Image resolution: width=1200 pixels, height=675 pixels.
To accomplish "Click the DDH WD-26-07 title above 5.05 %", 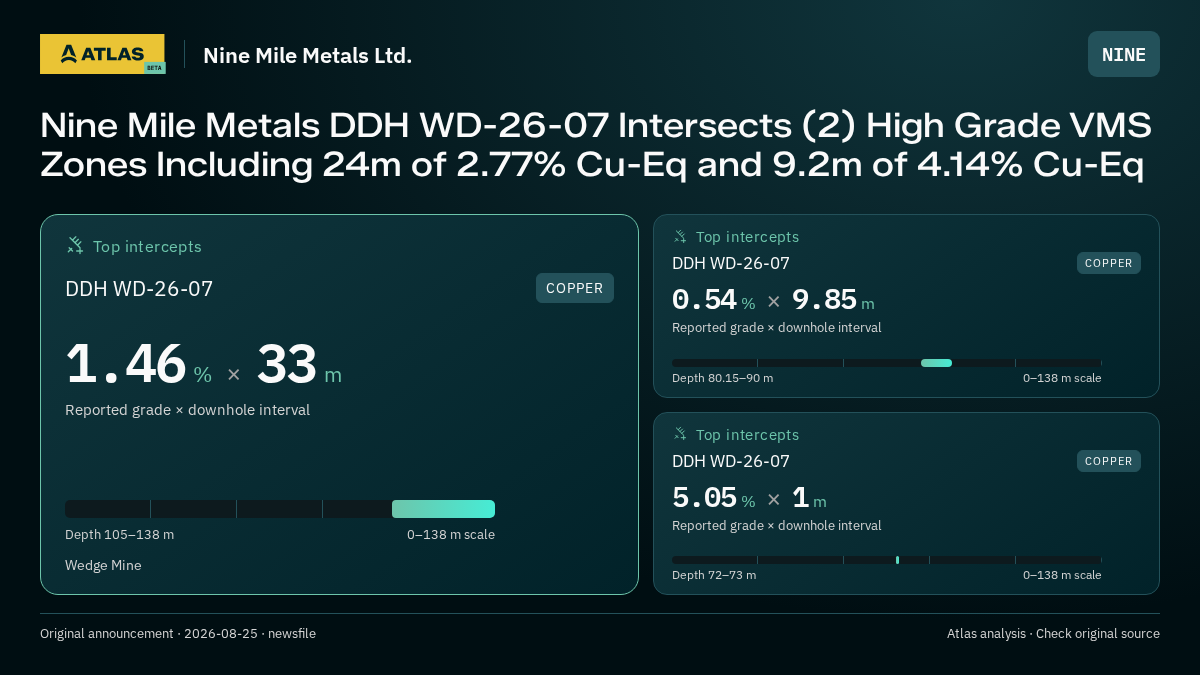I will point(731,461).
